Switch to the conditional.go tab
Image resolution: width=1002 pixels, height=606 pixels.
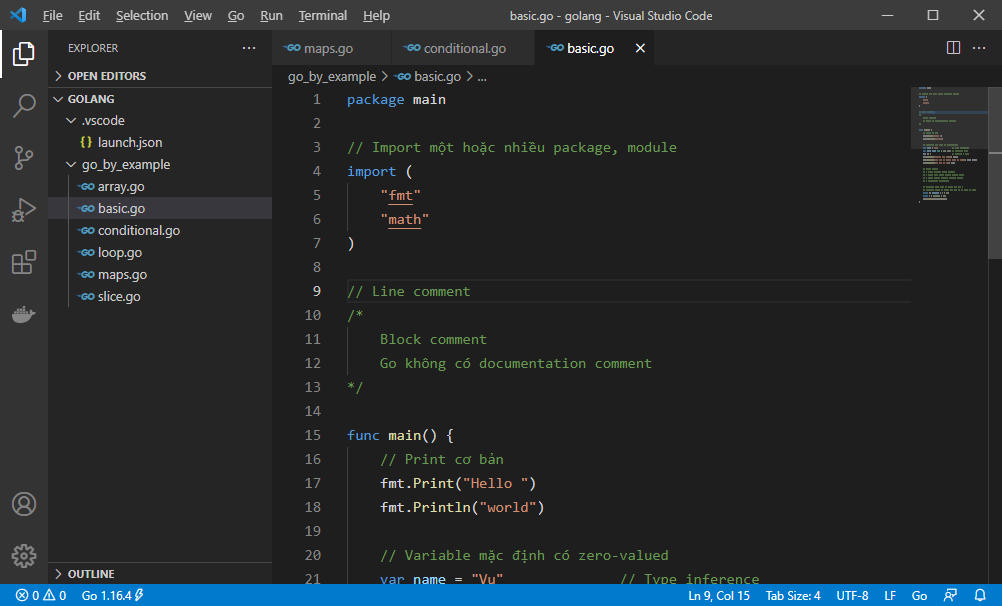464,48
